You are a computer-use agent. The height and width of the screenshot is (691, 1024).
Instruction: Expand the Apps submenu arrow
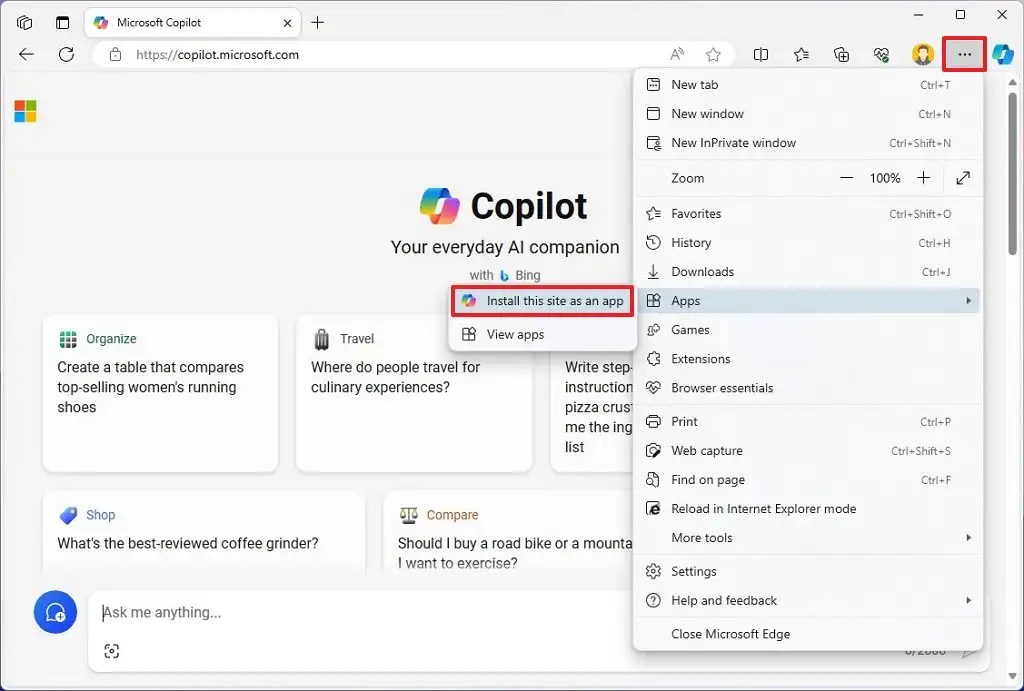[x=967, y=300]
